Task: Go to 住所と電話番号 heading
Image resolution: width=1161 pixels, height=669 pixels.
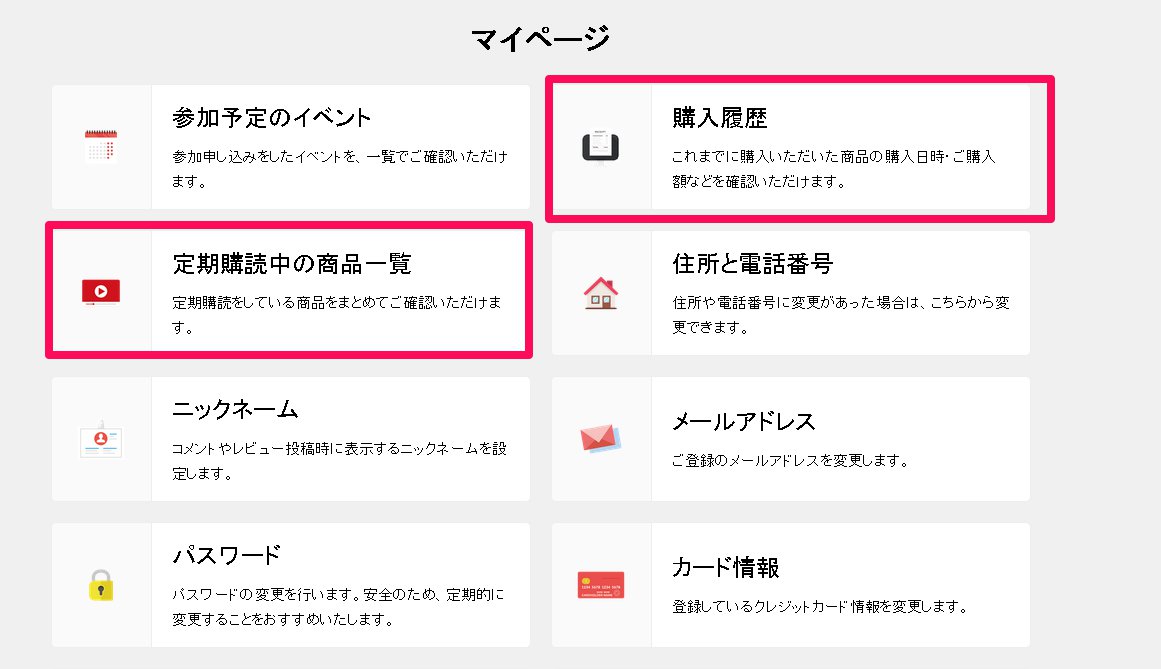Action: click(752, 264)
